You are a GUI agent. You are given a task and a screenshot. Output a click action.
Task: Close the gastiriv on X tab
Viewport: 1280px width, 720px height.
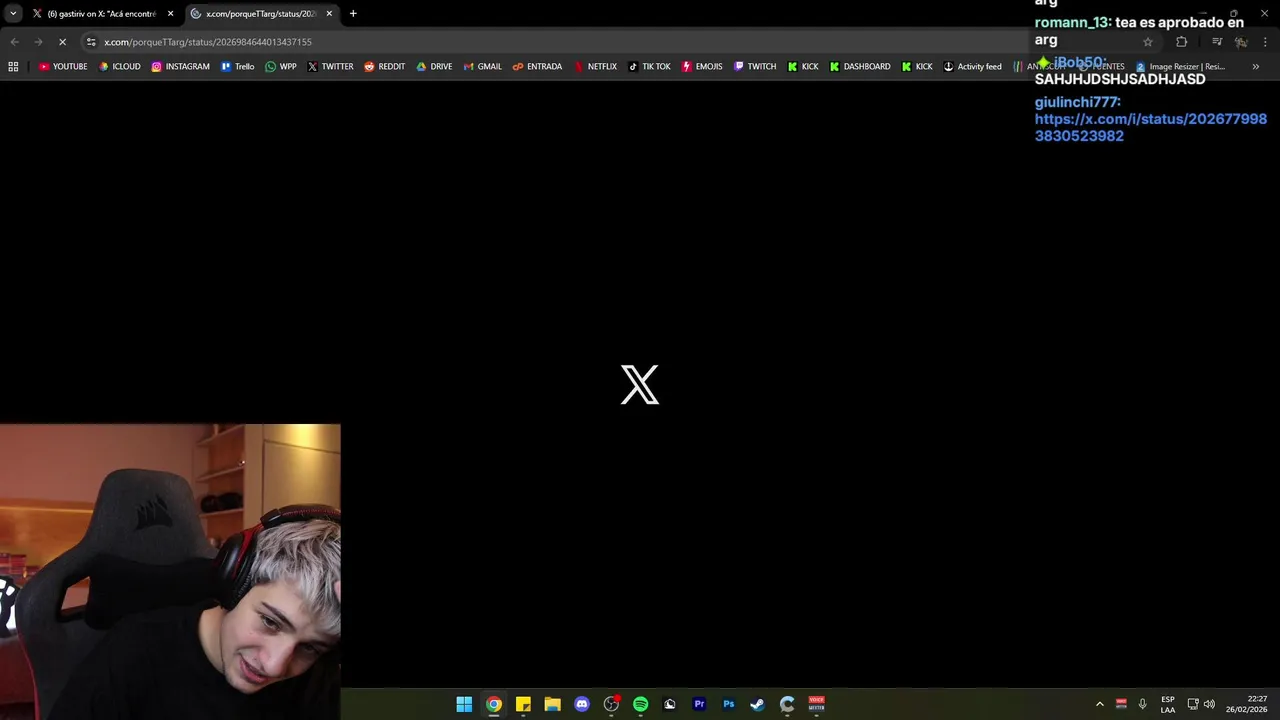[170, 14]
